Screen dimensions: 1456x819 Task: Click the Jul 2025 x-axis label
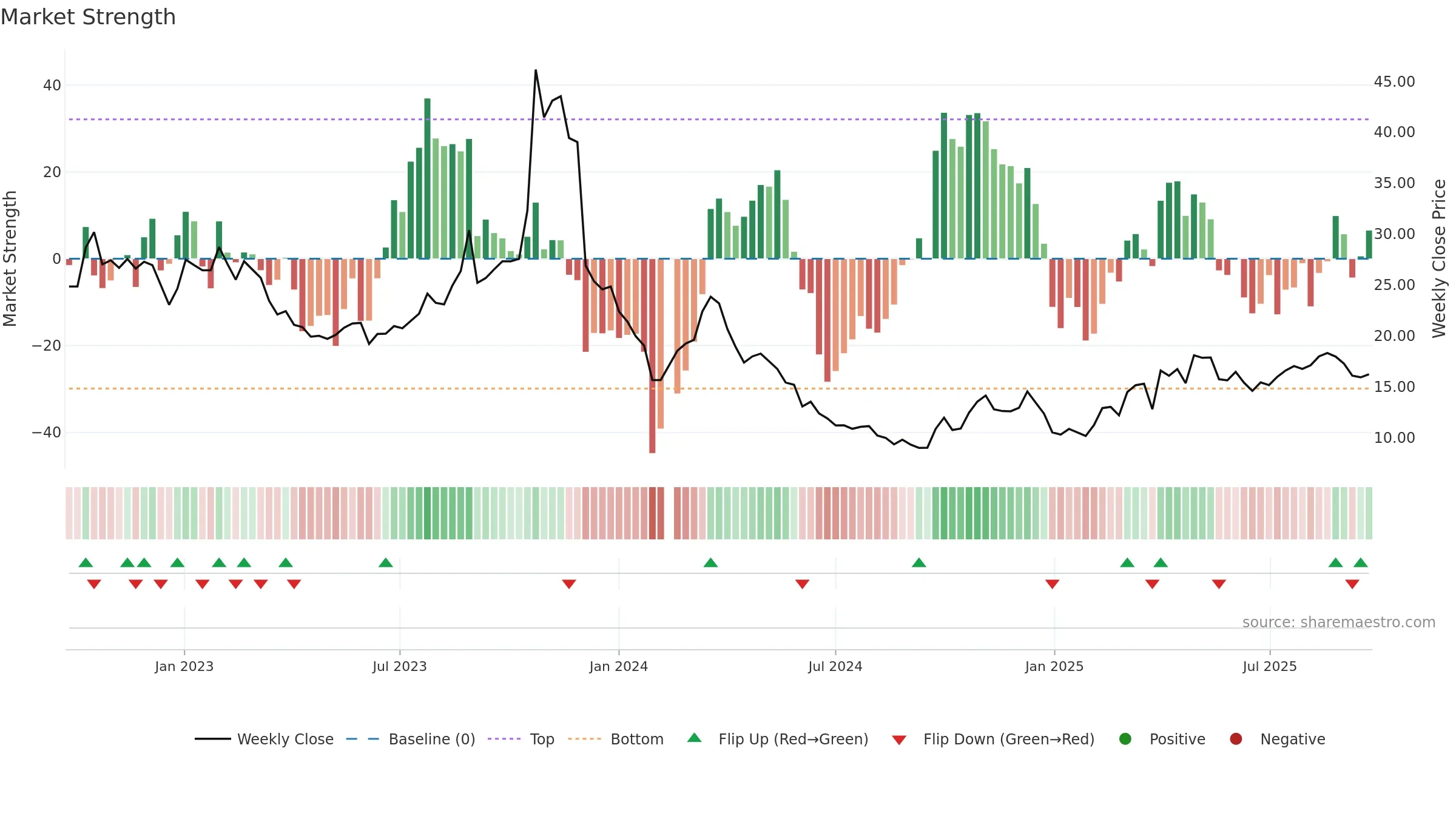pyautogui.click(x=1270, y=666)
